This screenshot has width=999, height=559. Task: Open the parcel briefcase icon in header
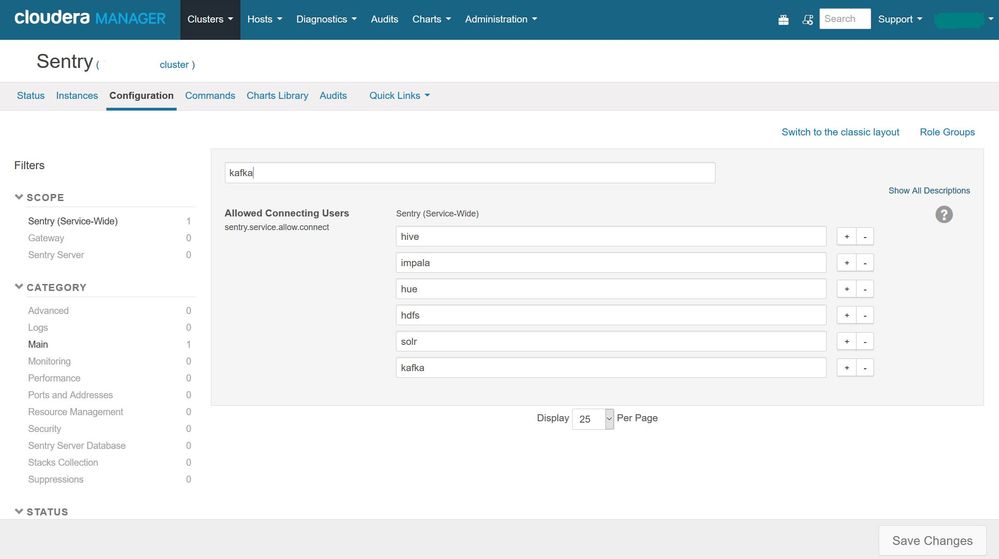click(783, 19)
